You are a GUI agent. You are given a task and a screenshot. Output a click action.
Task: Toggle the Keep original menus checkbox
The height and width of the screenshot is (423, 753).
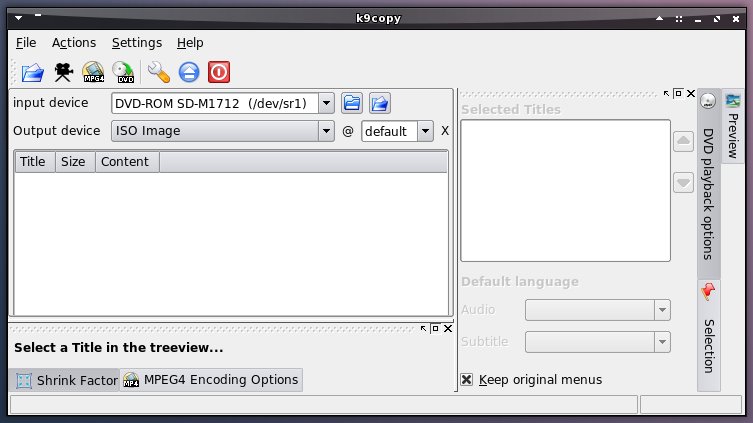click(466, 380)
